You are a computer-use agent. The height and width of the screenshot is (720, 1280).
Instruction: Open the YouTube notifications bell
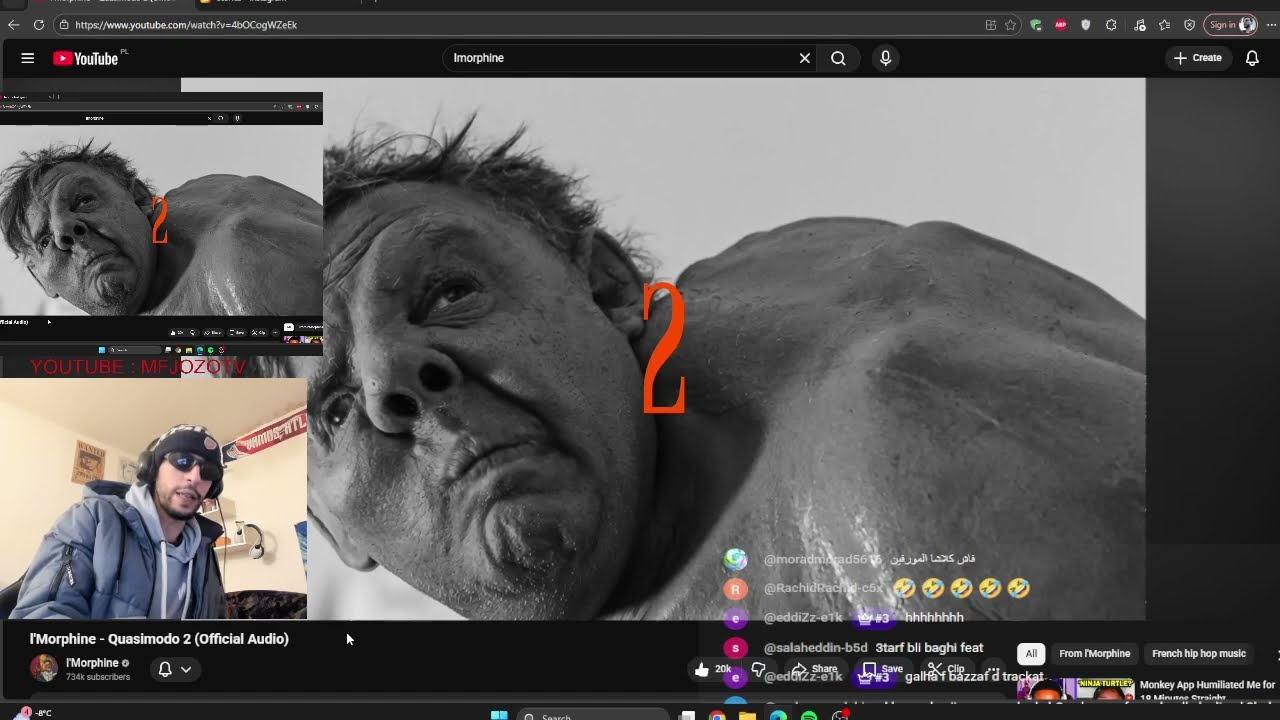click(x=1252, y=58)
